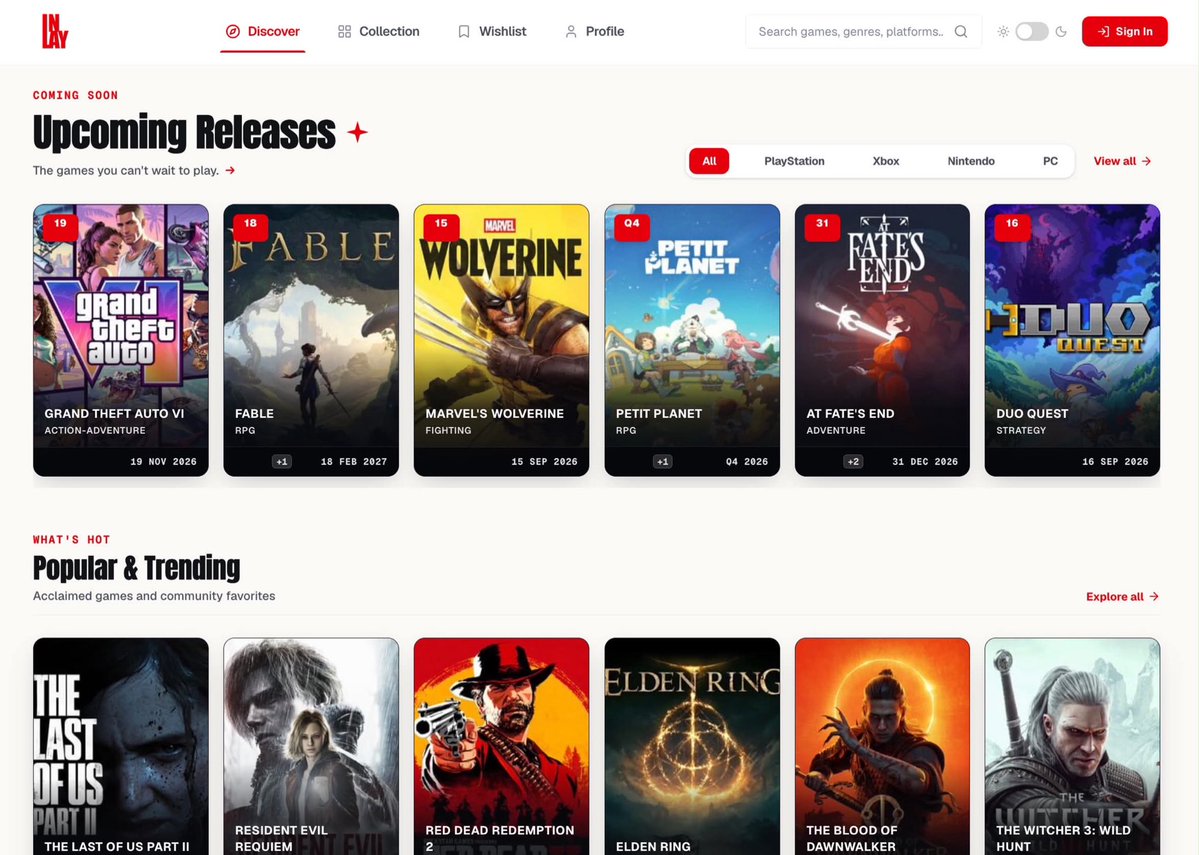Expand the +2 platforms badge on At Fate's End
The height and width of the screenshot is (855, 1199).
coord(853,462)
